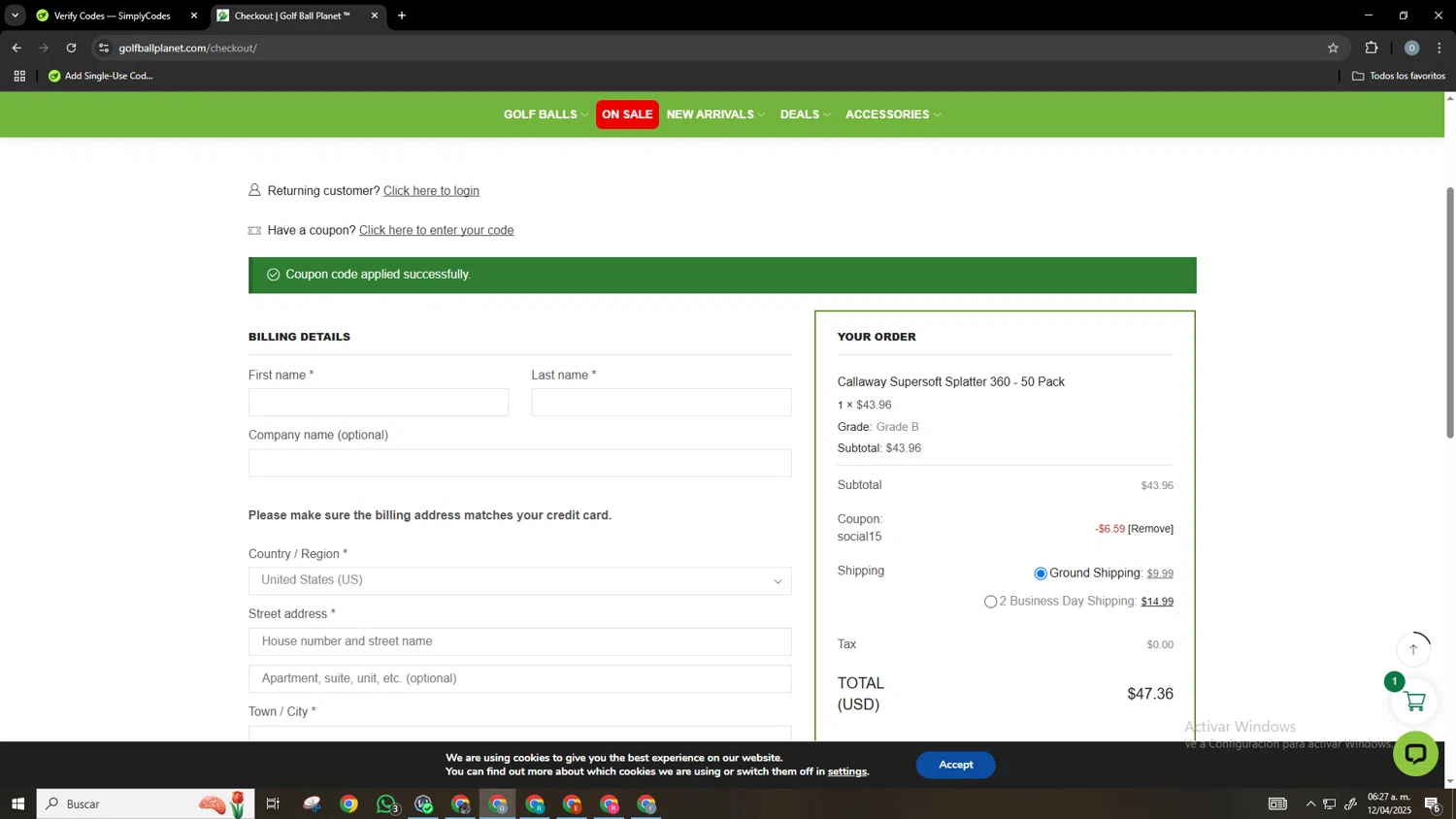Remove the social15 coupon

[1150, 529]
